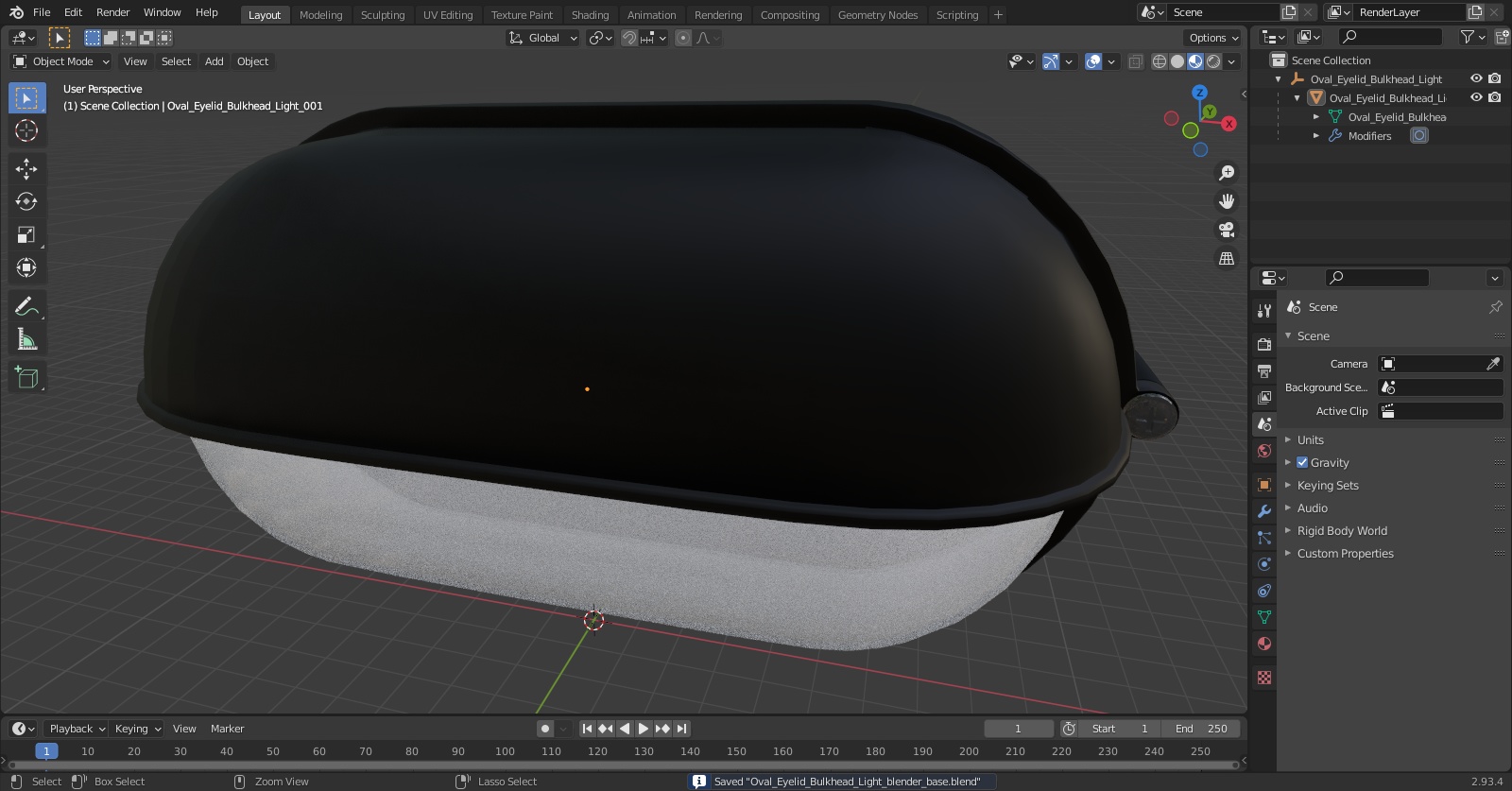Open the Material properties tab

pyautogui.click(x=1264, y=644)
